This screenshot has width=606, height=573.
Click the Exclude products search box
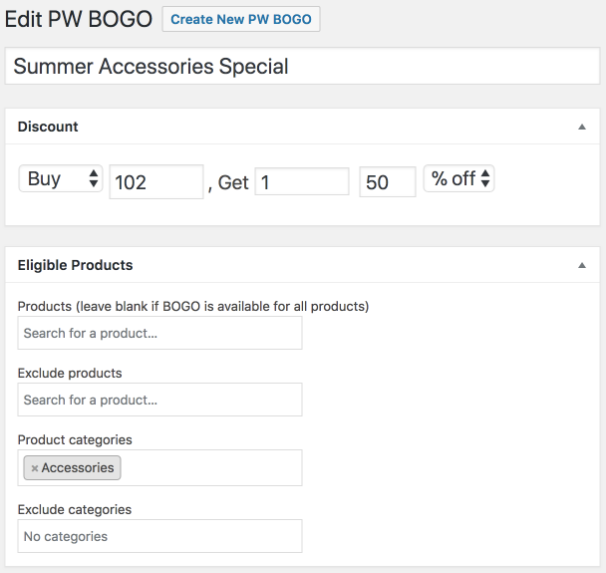tap(160, 400)
